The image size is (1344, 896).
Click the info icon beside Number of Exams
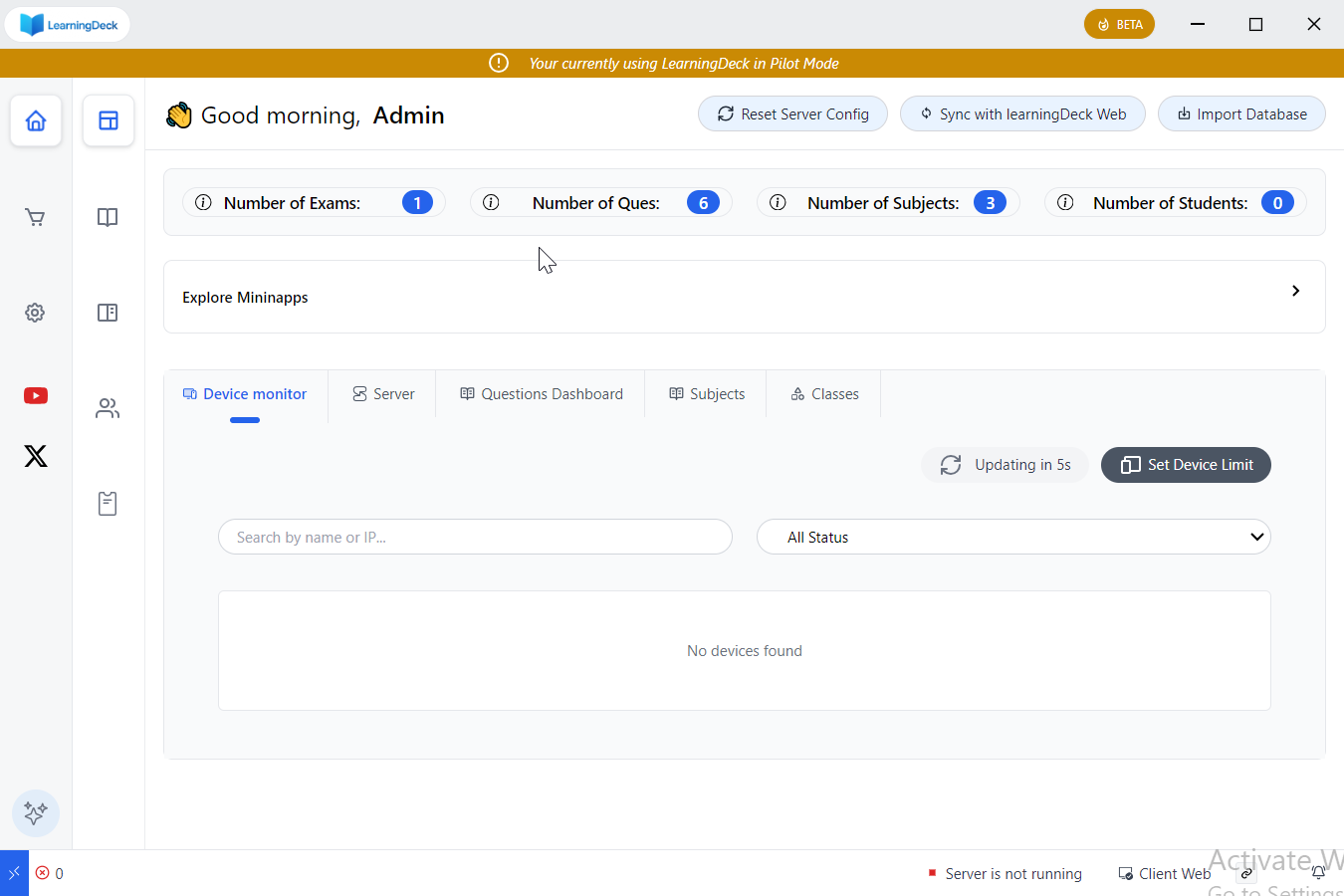click(203, 203)
